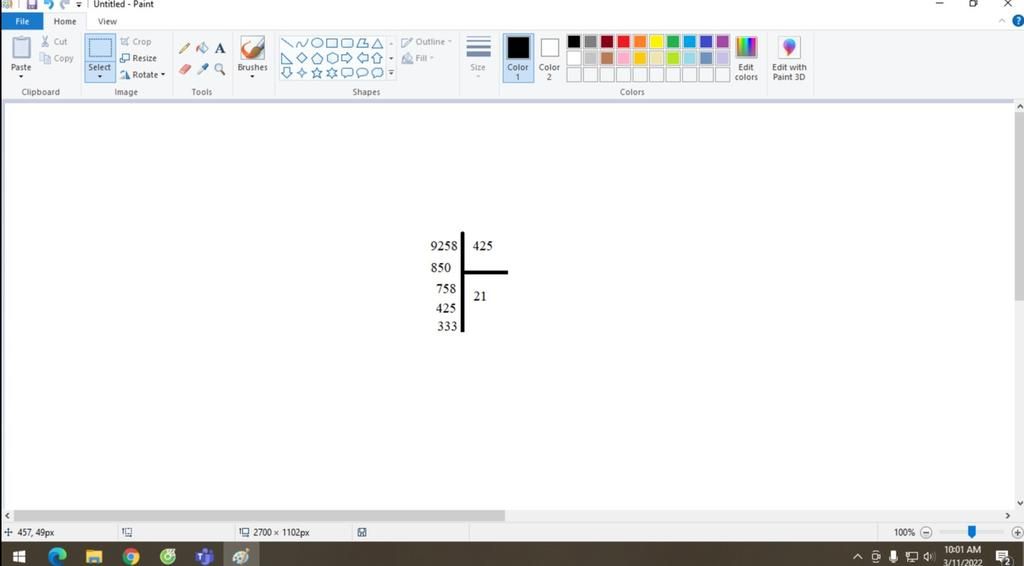The width and height of the screenshot is (1024, 566).
Task: Activate Color 2 selector
Action: click(x=549, y=57)
